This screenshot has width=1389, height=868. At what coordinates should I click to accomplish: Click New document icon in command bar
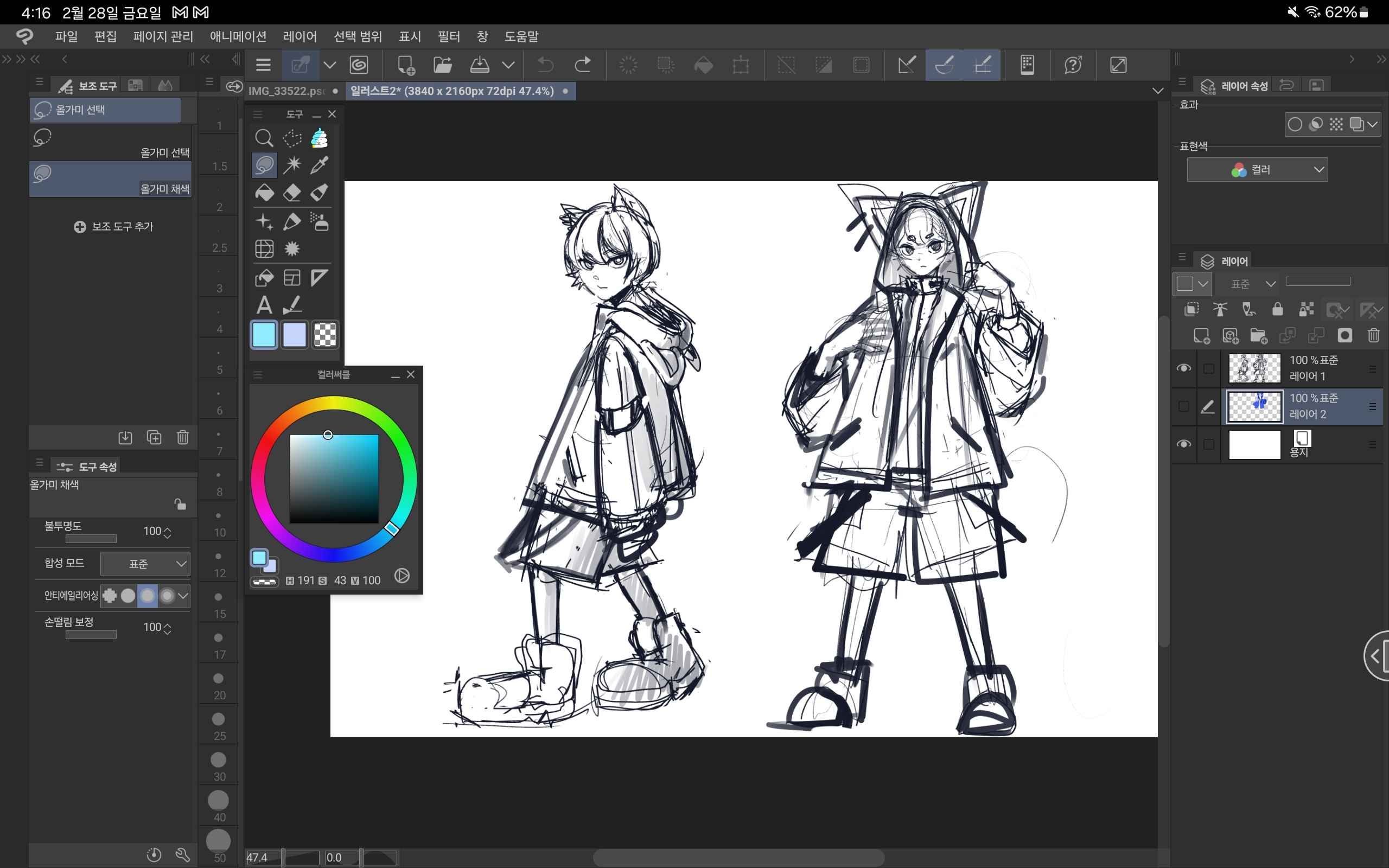[x=406, y=65]
